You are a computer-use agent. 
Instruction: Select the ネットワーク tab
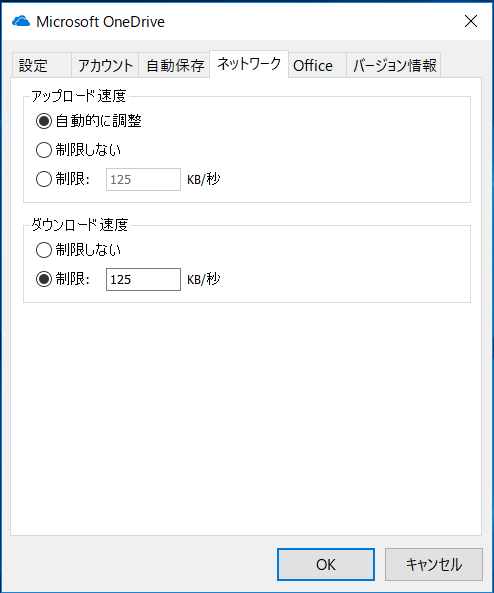249,64
